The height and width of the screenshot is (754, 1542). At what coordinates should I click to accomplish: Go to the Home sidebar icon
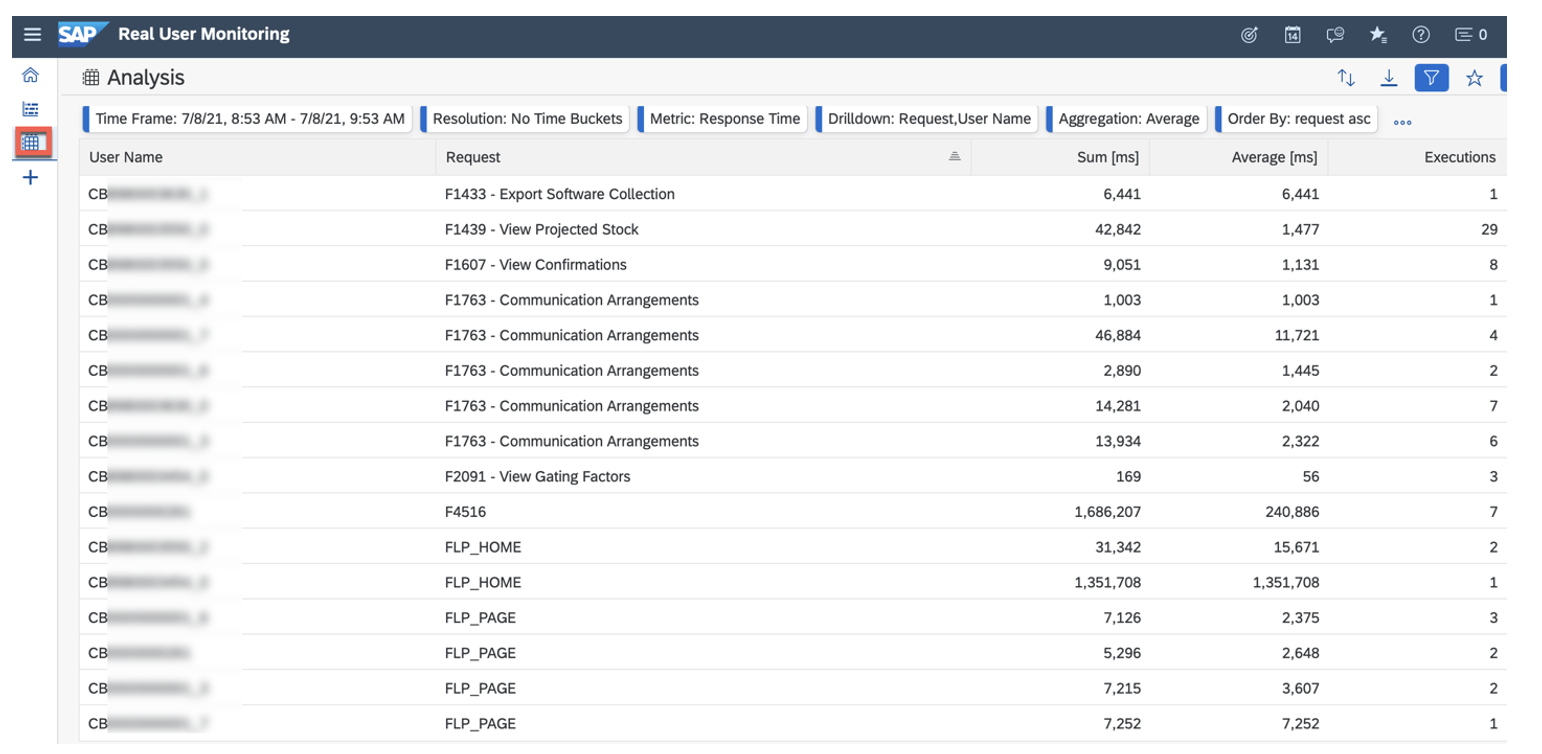(x=30, y=75)
